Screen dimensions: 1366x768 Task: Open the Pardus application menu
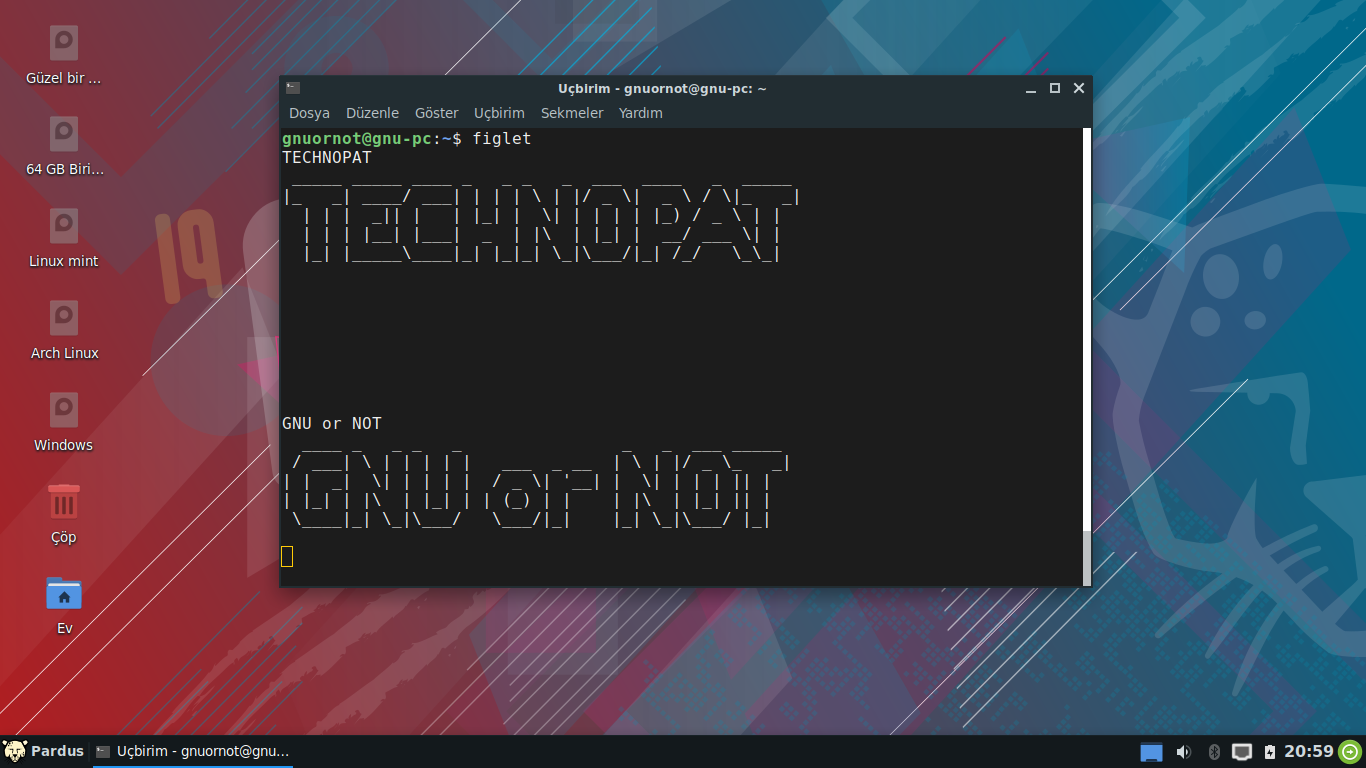point(44,751)
